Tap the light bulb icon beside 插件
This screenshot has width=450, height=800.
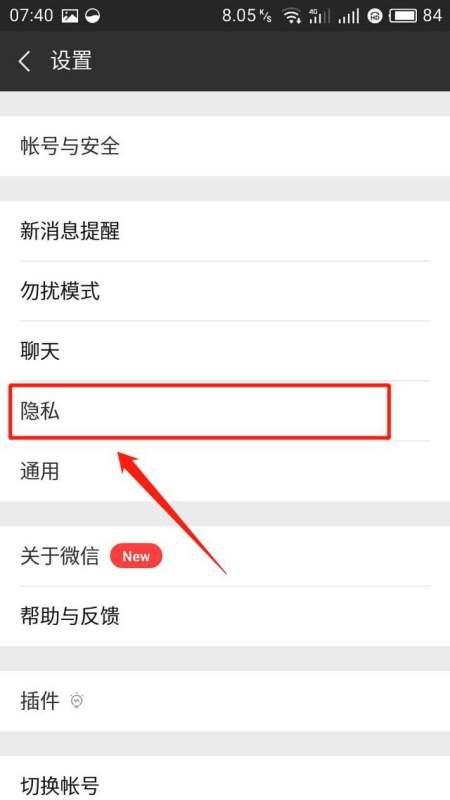(77, 701)
